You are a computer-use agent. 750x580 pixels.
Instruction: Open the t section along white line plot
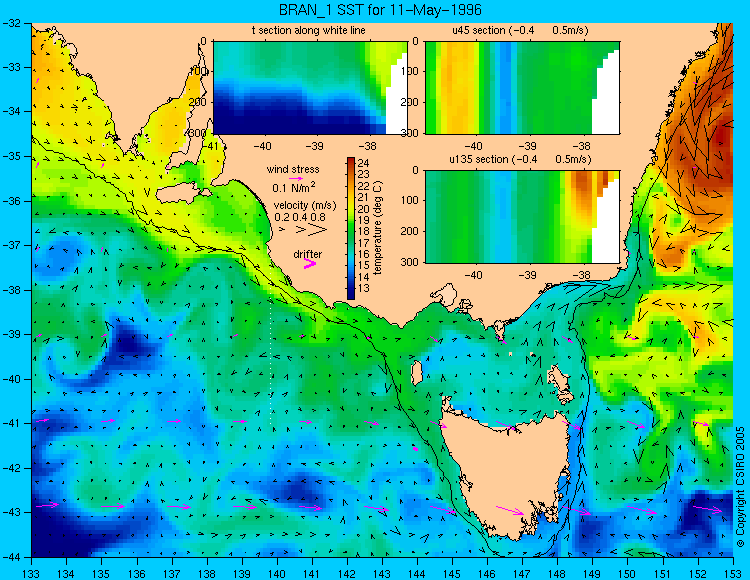(310, 88)
